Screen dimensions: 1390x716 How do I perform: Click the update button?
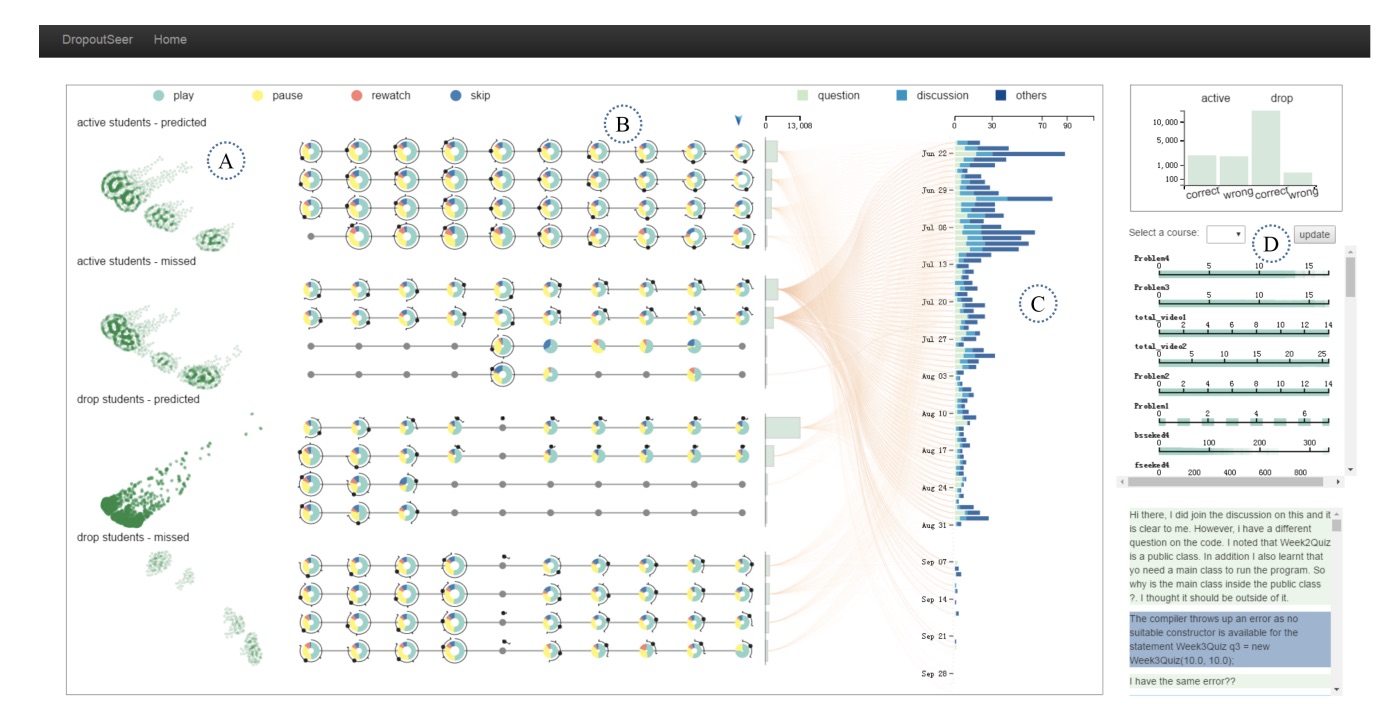pyautogui.click(x=1314, y=234)
